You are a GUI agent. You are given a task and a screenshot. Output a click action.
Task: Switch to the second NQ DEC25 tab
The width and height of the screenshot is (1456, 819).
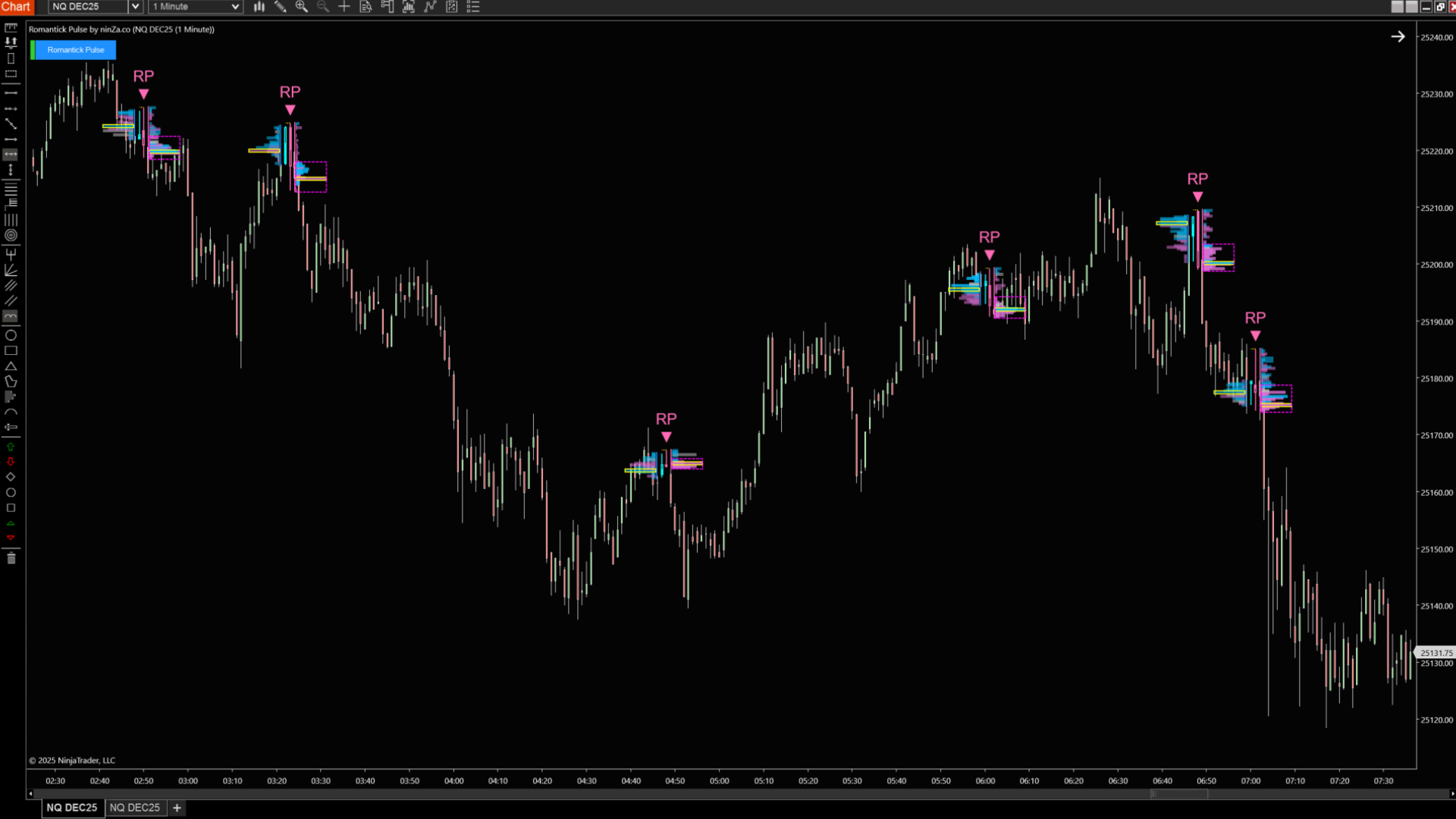[135, 808]
